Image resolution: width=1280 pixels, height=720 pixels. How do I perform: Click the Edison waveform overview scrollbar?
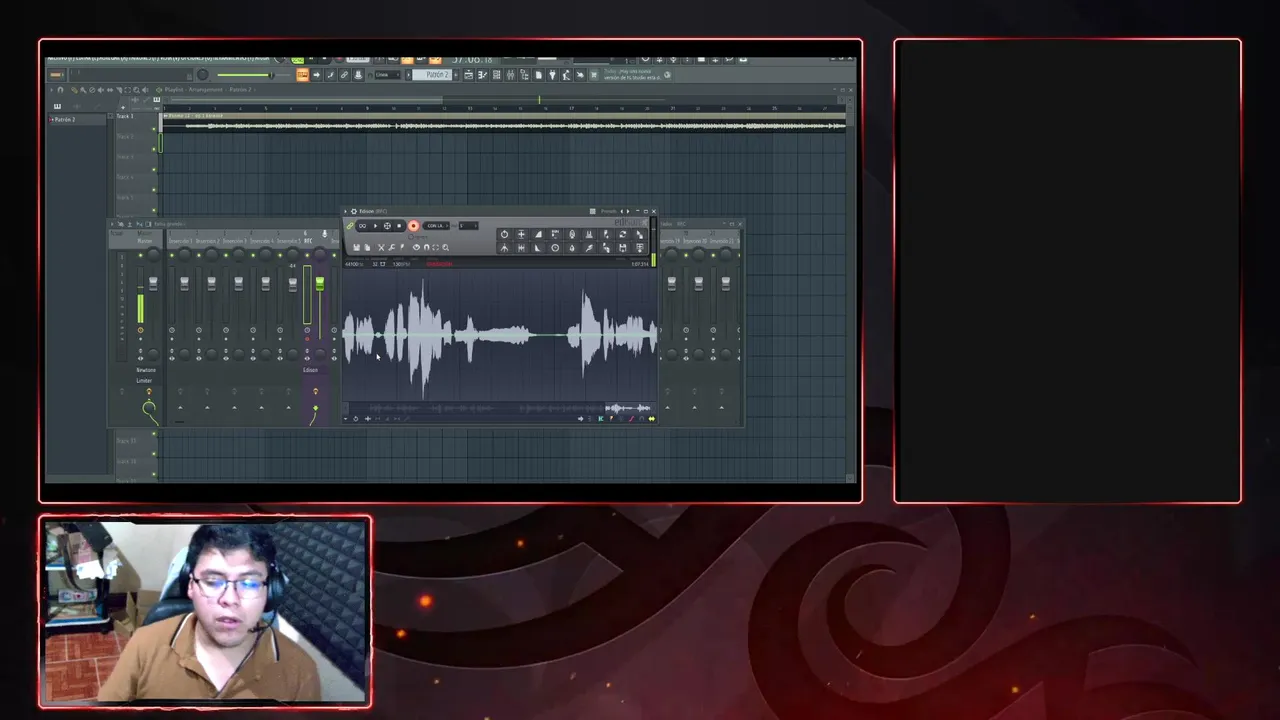500,408
